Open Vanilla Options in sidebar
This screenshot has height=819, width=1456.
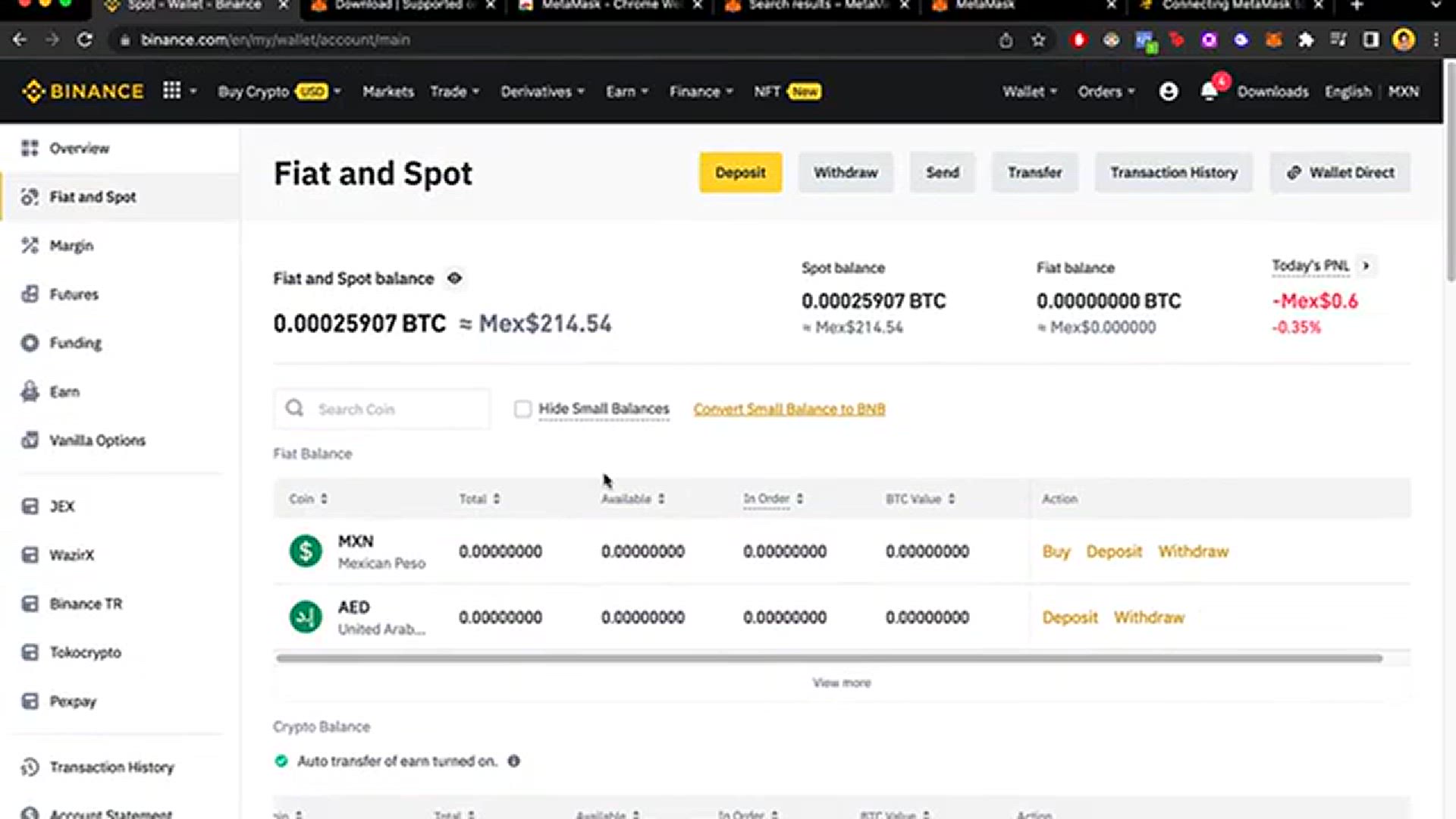[97, 441]
